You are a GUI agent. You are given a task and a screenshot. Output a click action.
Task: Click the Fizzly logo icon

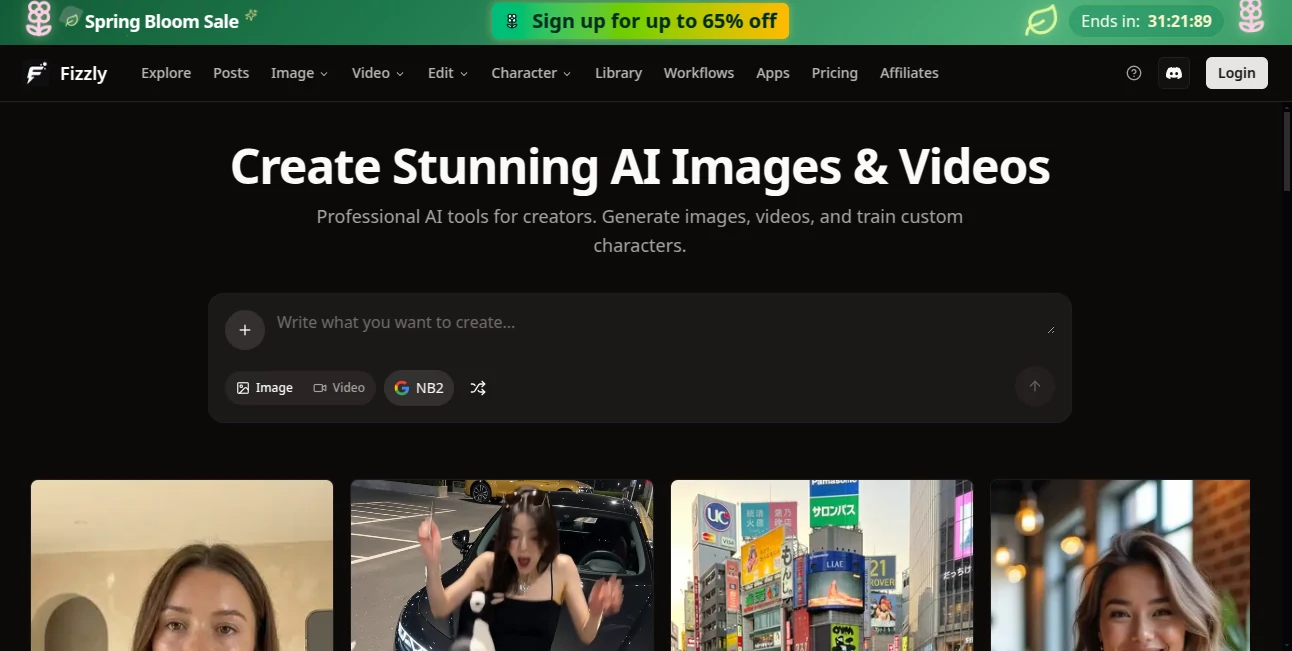click(x=37, y=73)
